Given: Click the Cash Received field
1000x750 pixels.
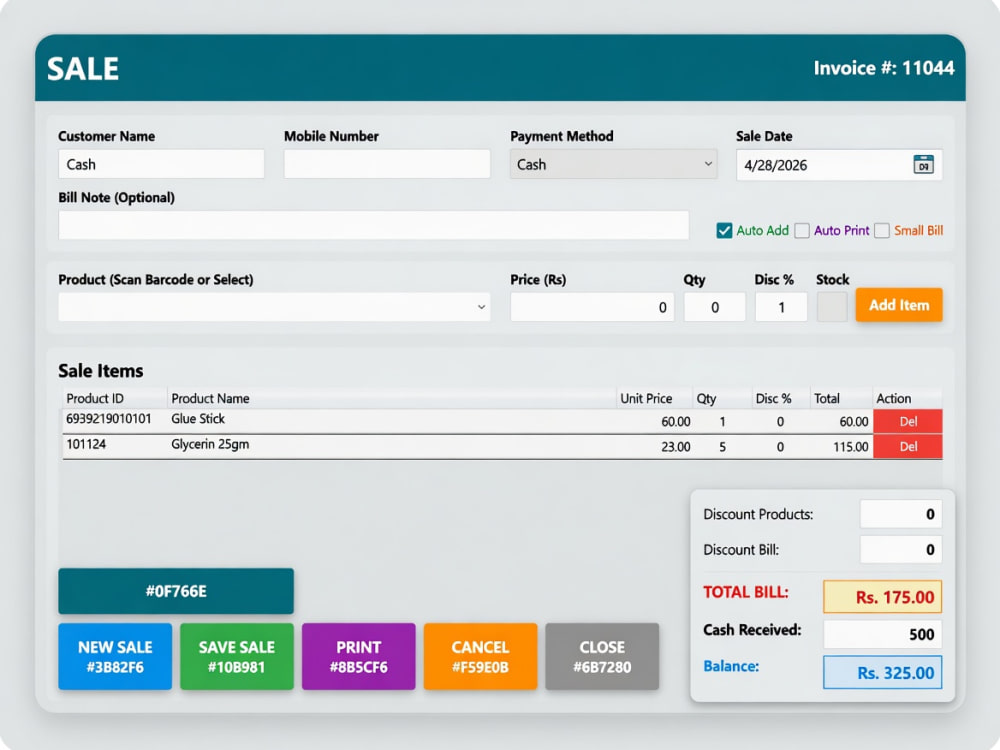Looking at the screenshot, I should pyautogui.click(x=883, y=634).
